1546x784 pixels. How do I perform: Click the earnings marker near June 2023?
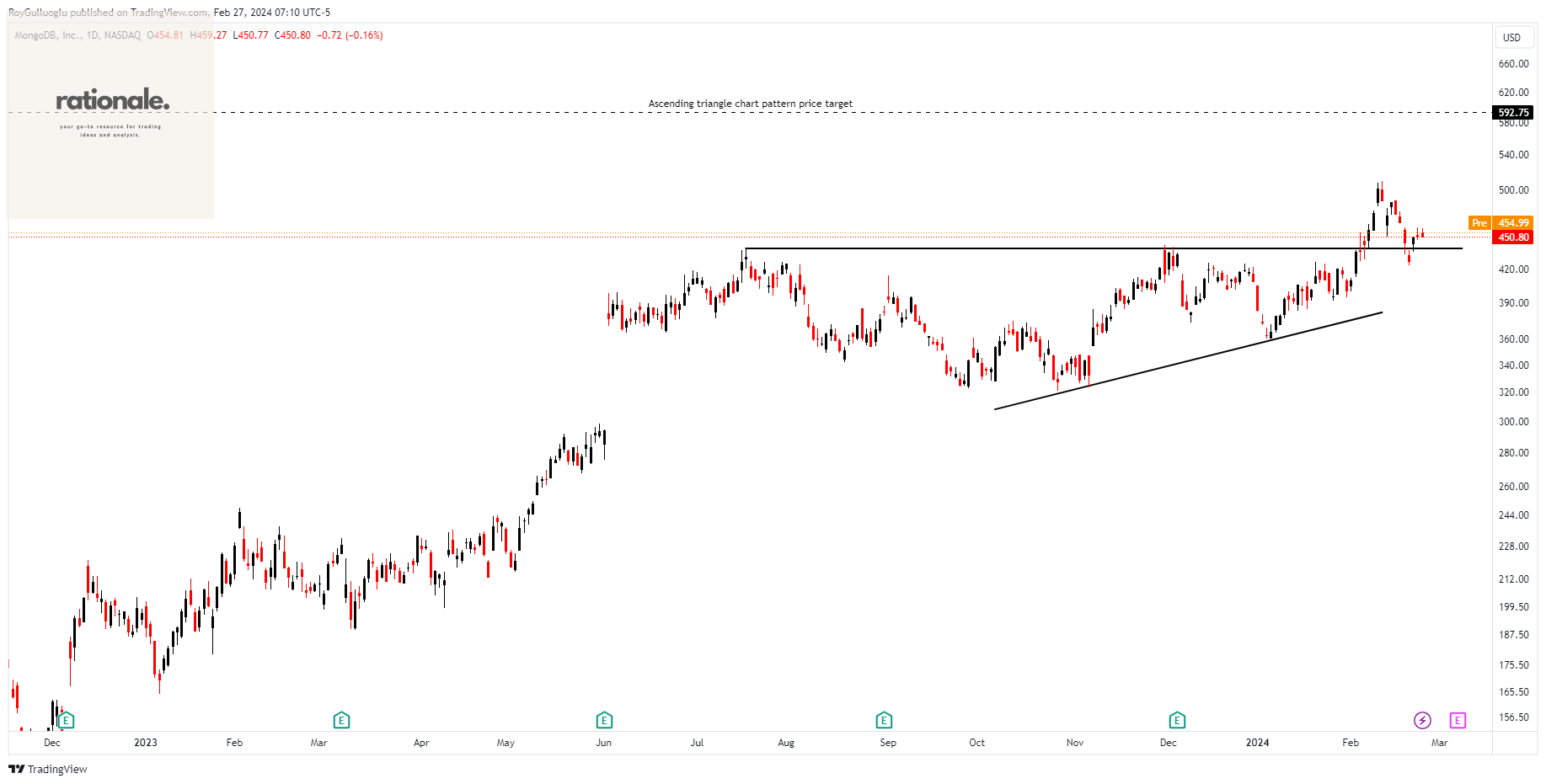pos(604,721)
